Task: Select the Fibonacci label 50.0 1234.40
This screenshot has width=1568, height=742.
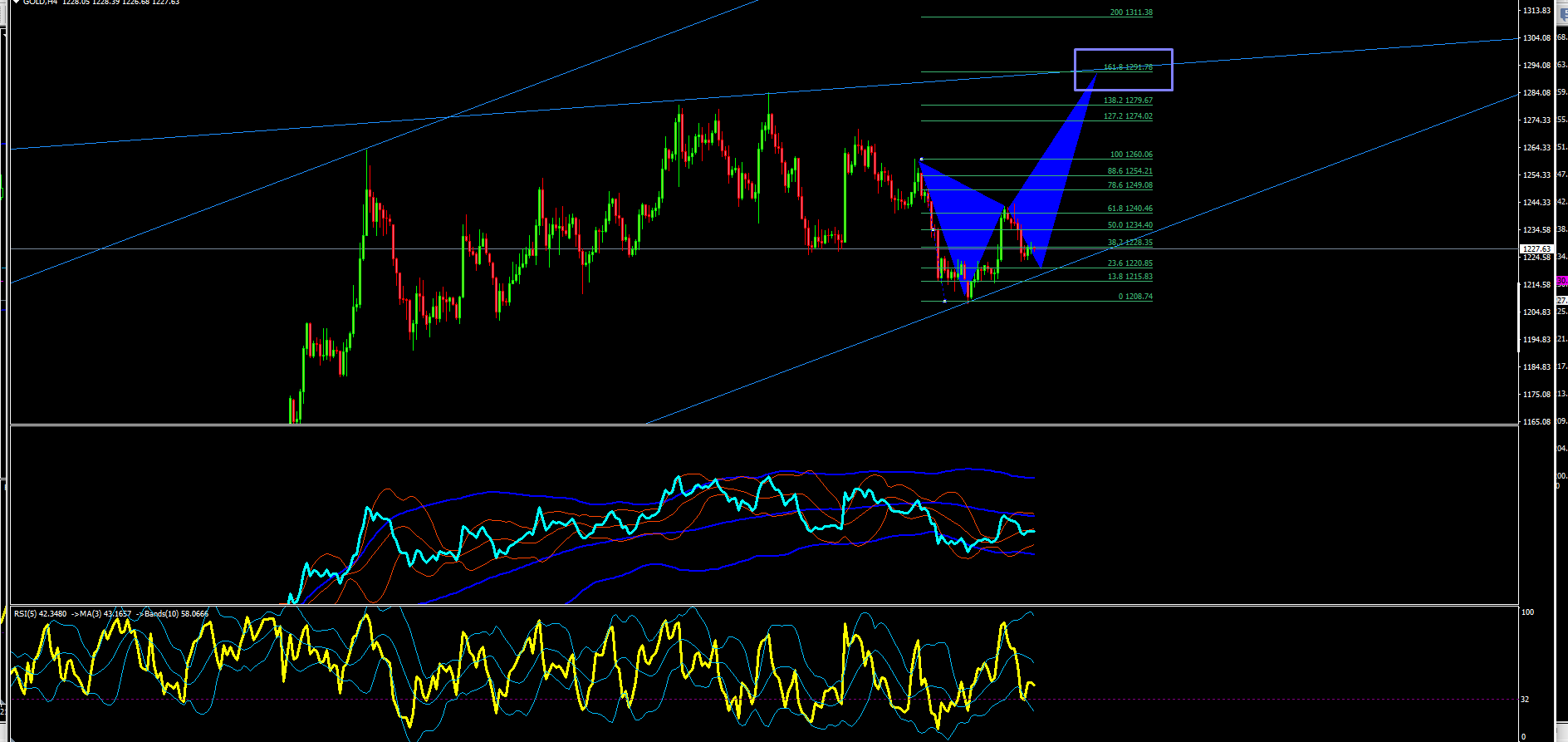Action: 1129,225
